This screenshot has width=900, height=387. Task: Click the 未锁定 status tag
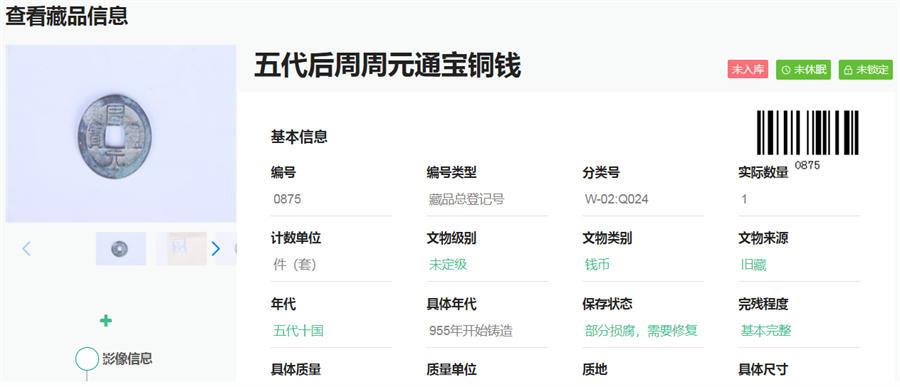point(866,70)
